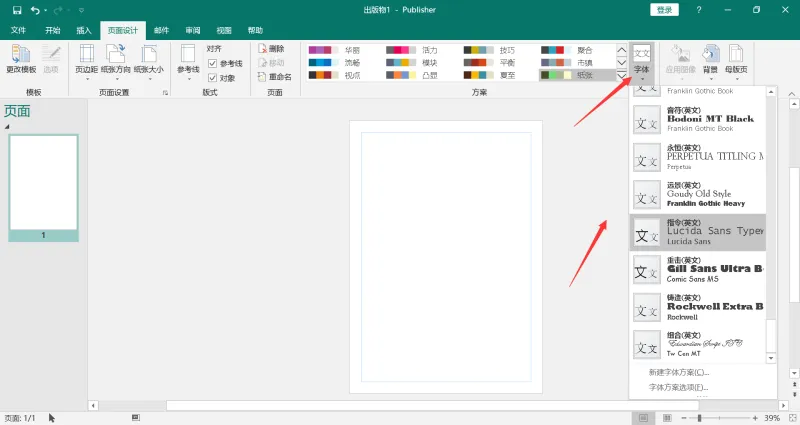
Task: Open the 文件 menu tab
Action: point(18,30)
